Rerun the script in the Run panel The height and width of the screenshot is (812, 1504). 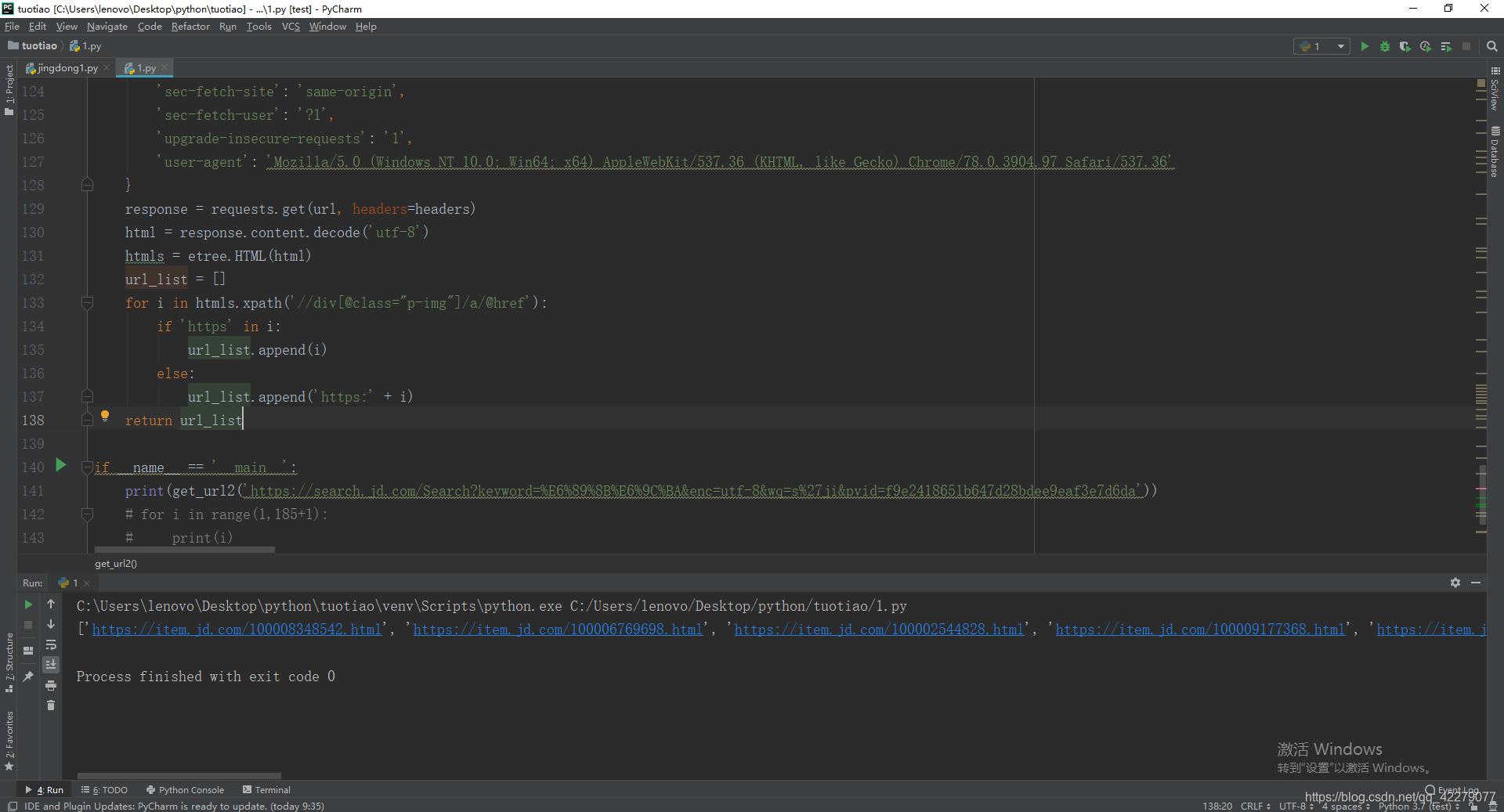click(x=28, y=604)
